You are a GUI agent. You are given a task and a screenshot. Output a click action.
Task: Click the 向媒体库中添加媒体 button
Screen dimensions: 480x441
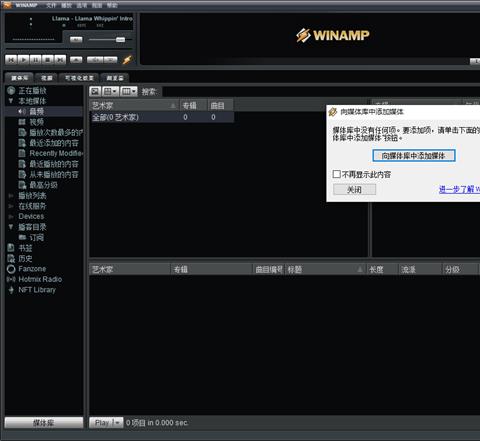tap(414, 156)
